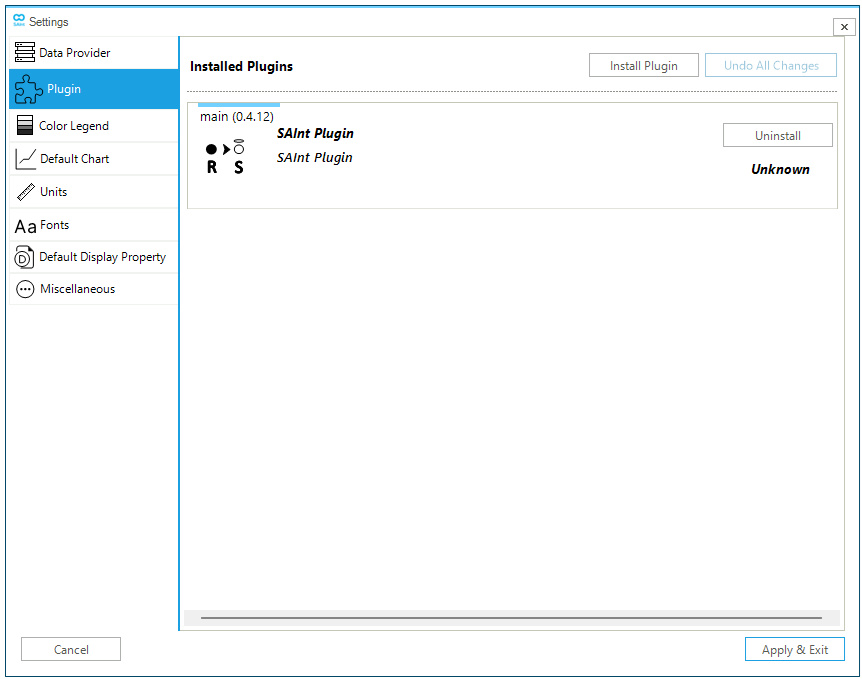Viewport: 862px width, 679px height.
Task: Switch to the Fonts settings page
Action: 93,225
